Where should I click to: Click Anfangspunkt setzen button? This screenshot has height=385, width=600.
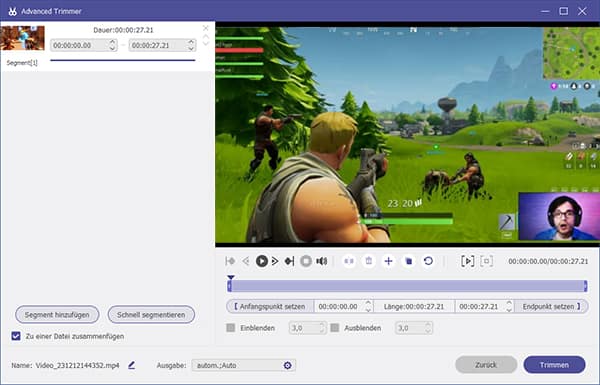(x=270, y=307)
